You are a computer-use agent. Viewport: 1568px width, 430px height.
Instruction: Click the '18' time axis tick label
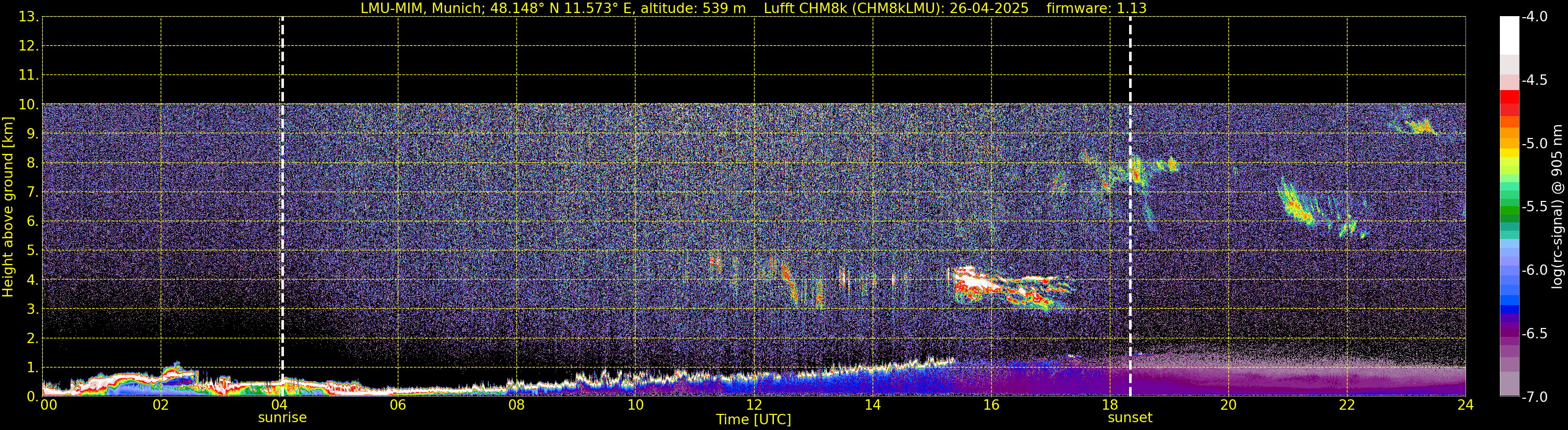pyautogui.click(x=1110, y=405)
